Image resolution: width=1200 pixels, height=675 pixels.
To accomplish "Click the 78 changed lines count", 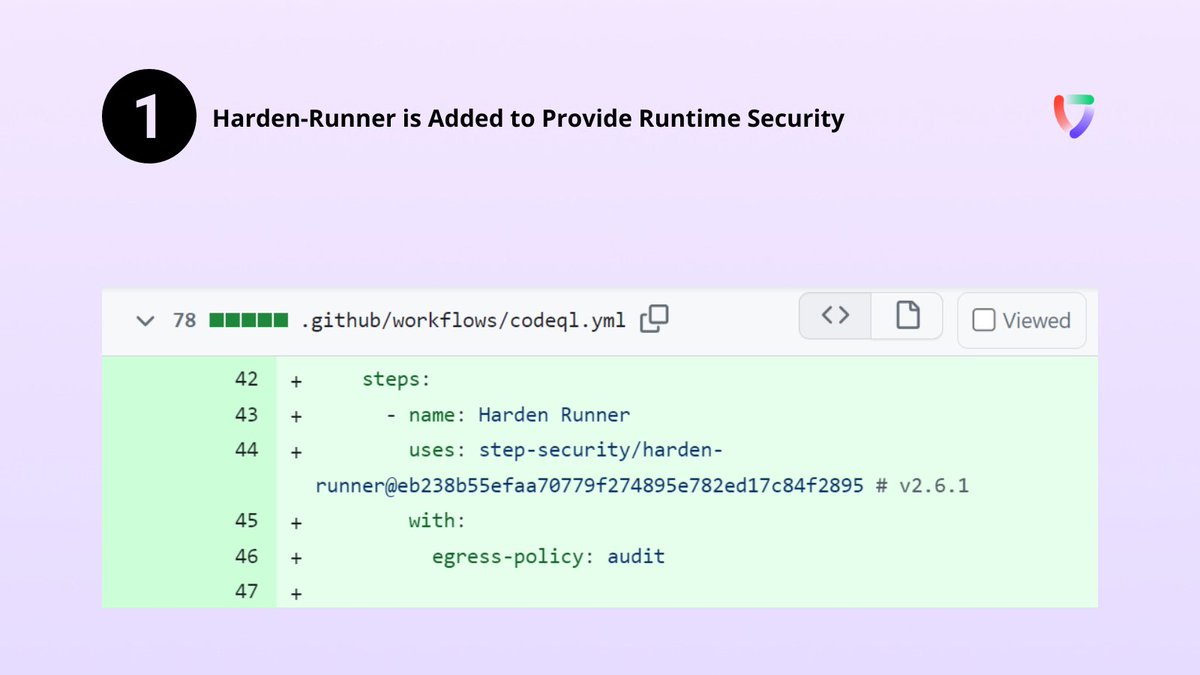I will point(184,321).
